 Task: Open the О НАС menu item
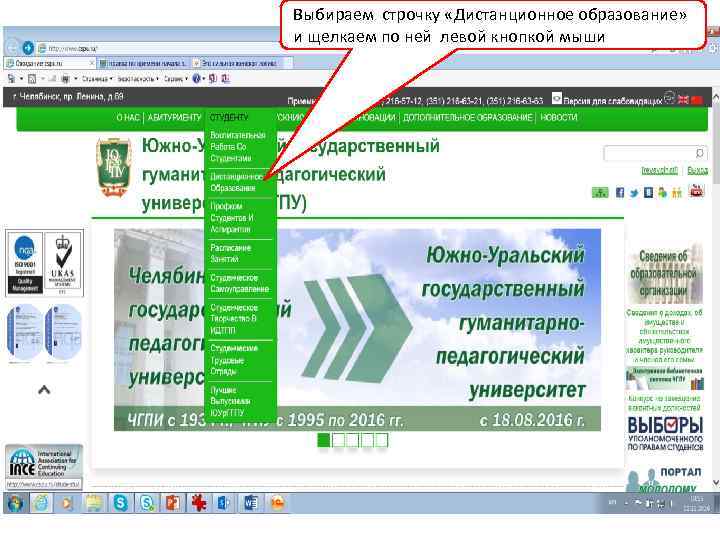click(x=128, y=118)
